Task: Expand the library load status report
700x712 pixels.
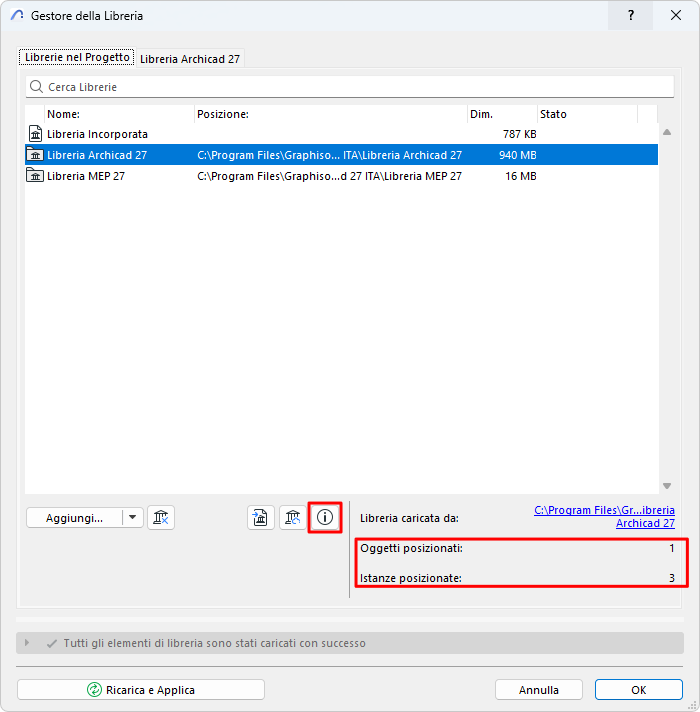Action: pos(27,643)
